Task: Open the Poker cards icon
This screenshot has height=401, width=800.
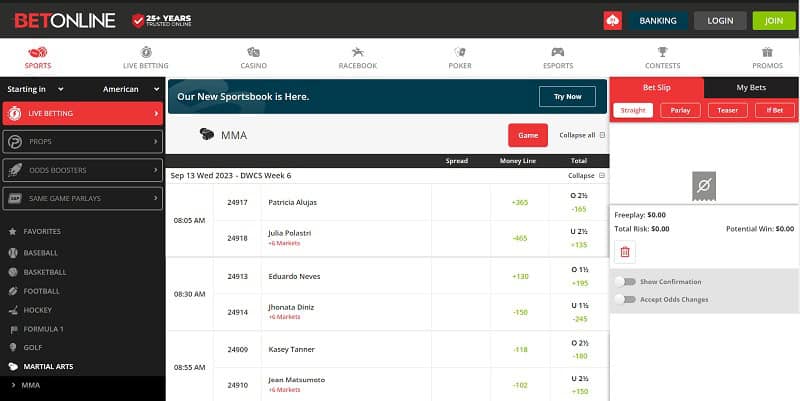Action: pos(460,52)
